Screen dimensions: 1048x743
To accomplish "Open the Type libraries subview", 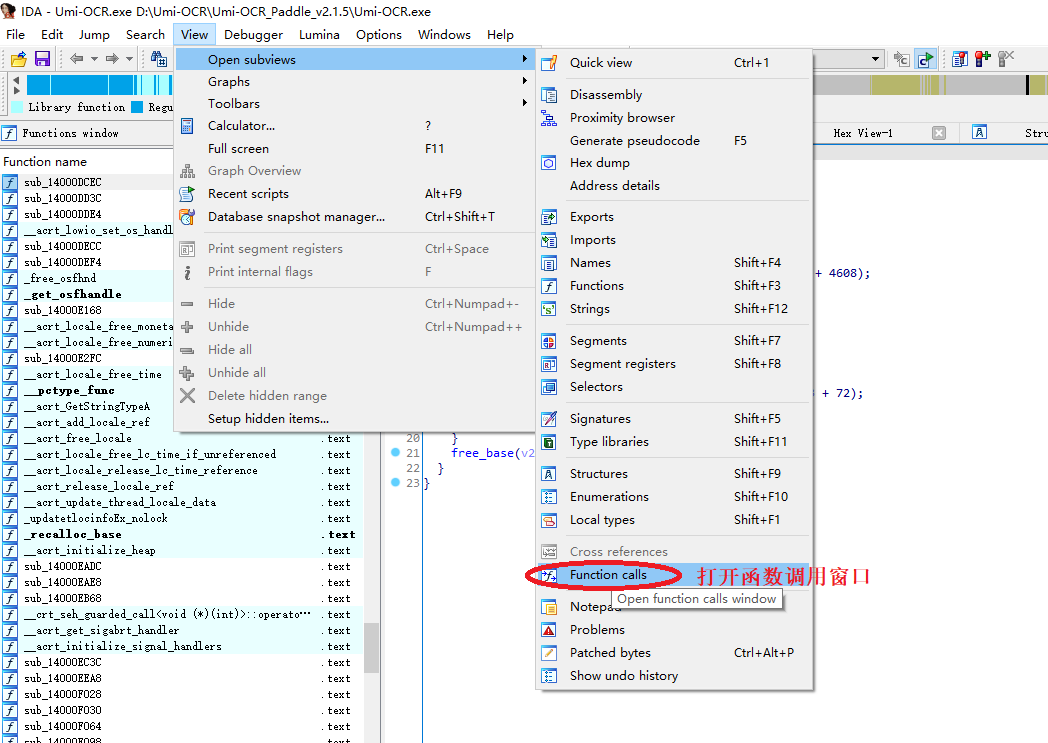I will tap(675, 442).
